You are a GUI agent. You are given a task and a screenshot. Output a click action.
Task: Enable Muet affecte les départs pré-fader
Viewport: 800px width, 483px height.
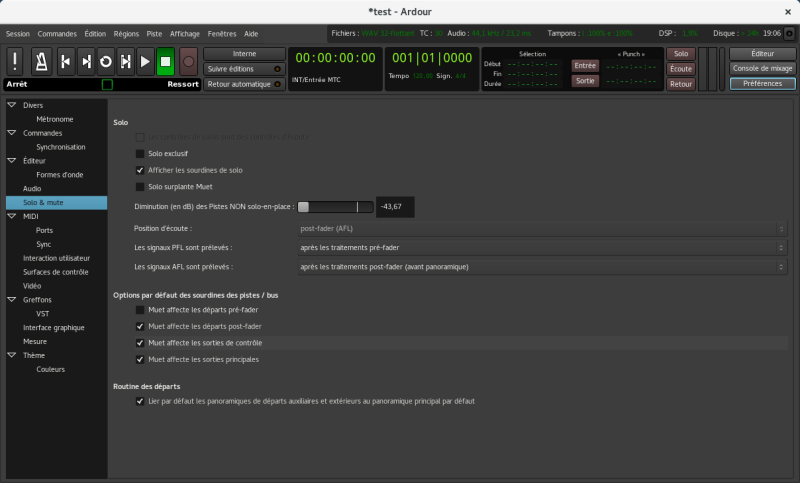tap(140, 310)
